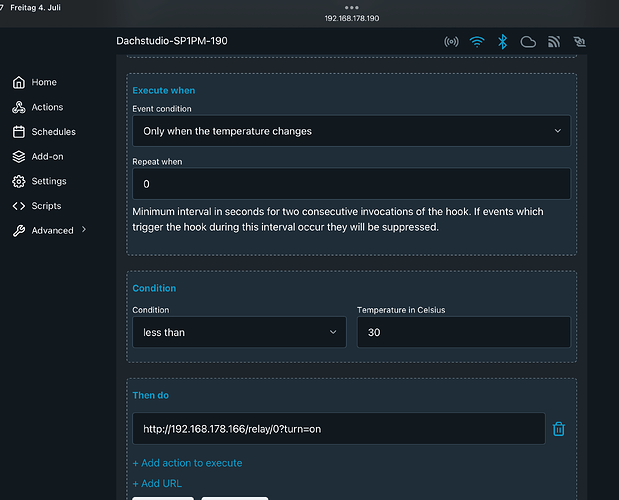Click + Add action to execute
Screen dimensions: 619x500
tap(188, 463)
